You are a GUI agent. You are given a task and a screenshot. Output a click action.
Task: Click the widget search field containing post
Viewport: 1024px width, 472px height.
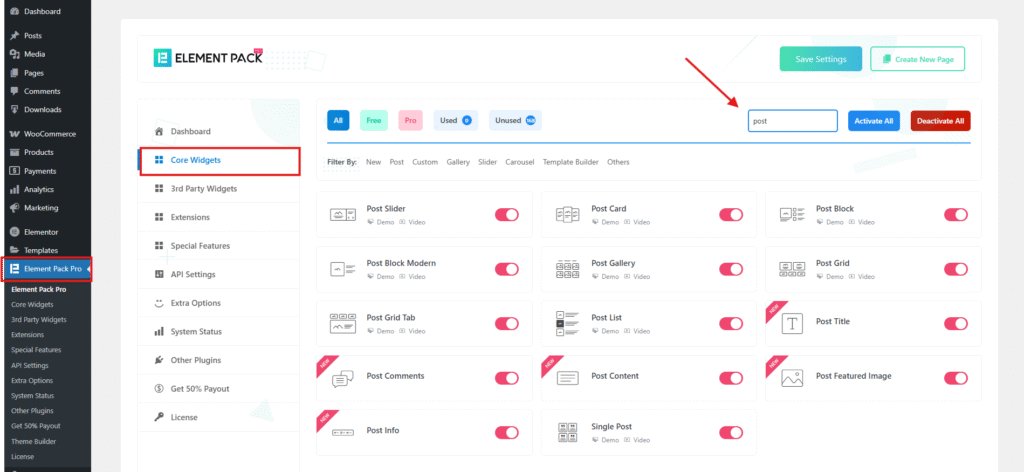click(793, 121)
